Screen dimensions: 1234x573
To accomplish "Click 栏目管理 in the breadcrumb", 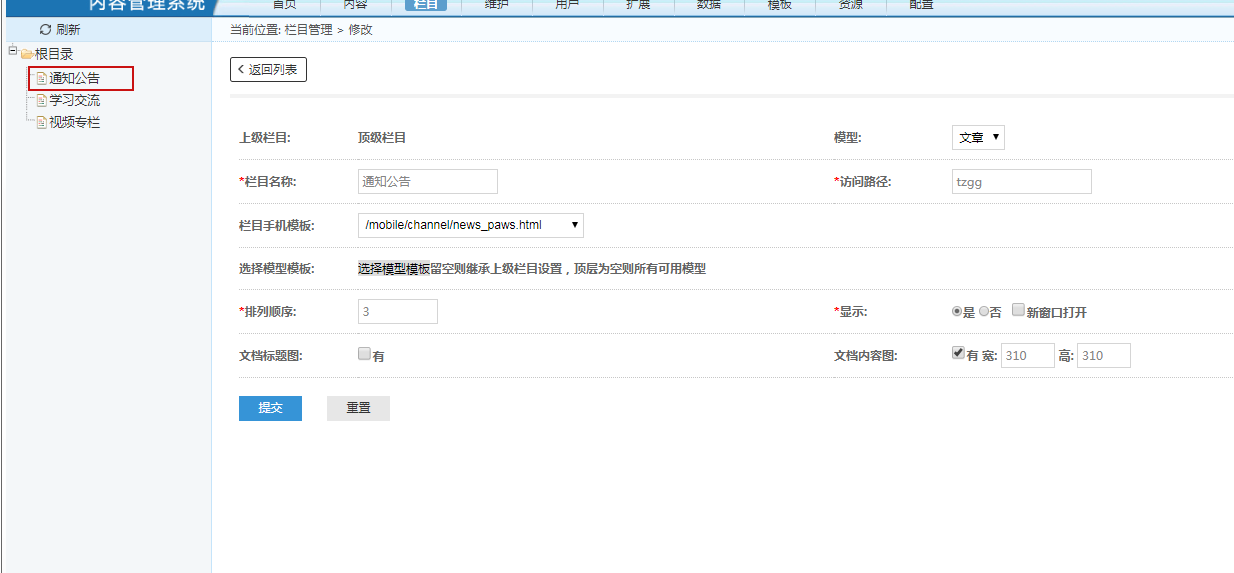I will pyautogui.click(x=309, y=30).
